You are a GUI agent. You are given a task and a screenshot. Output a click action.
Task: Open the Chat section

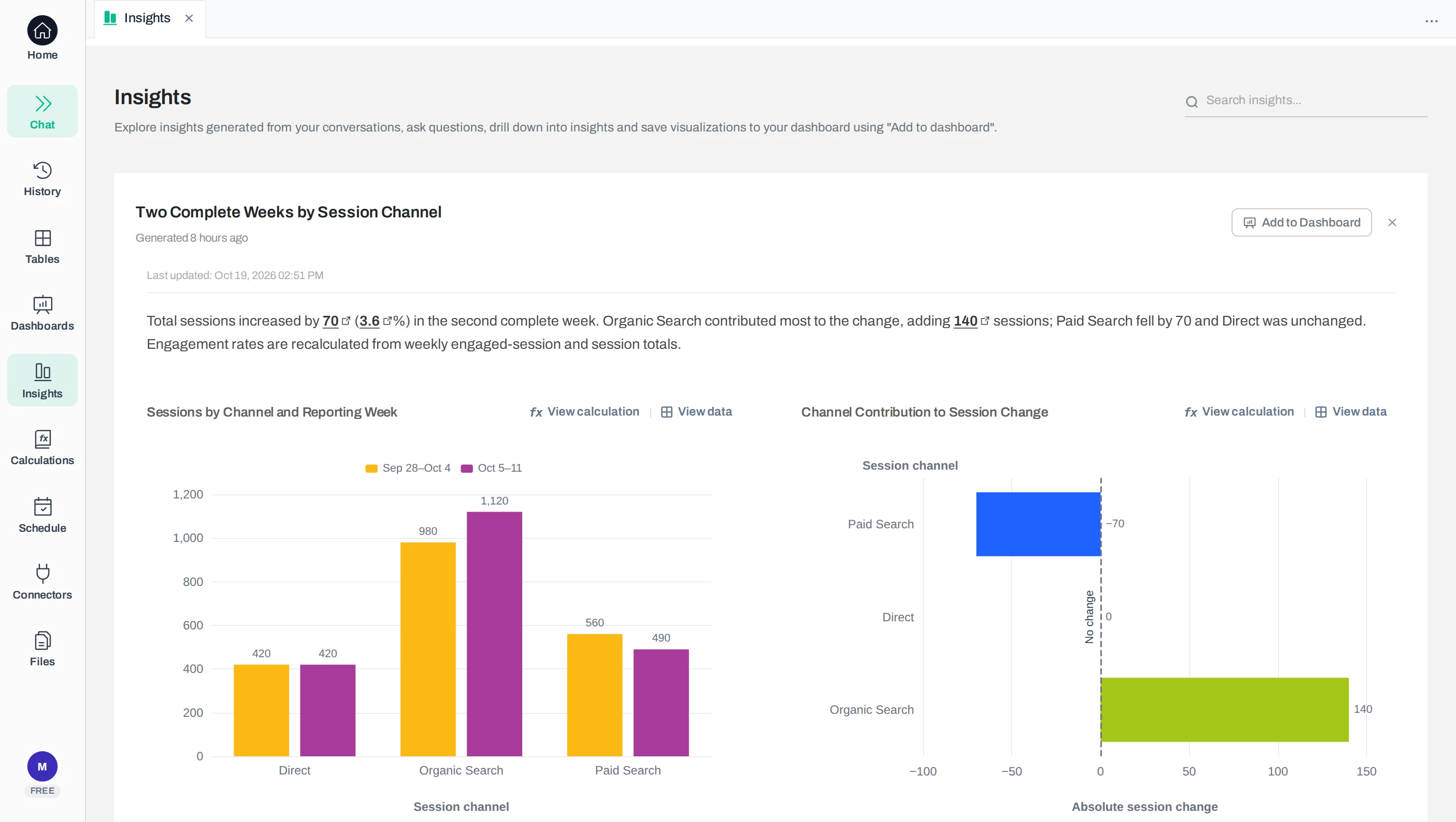pos(42,111)
